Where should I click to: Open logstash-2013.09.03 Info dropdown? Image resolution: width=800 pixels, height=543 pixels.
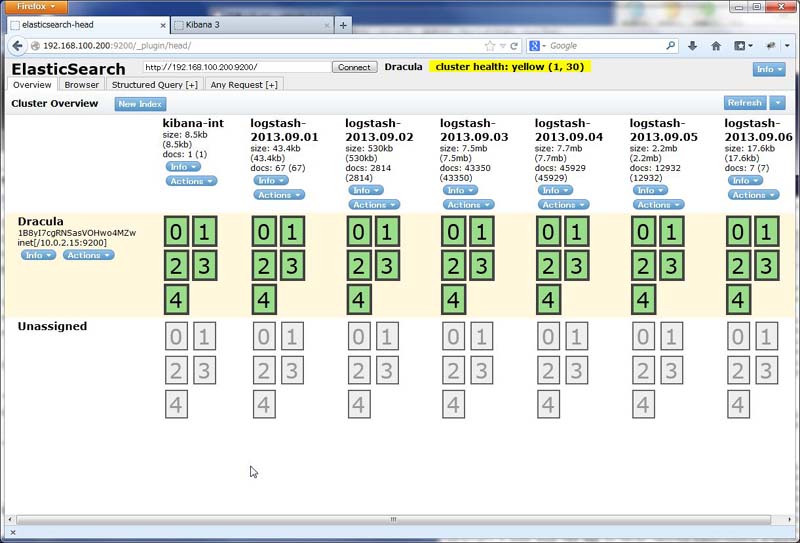[x=460, y=190]
